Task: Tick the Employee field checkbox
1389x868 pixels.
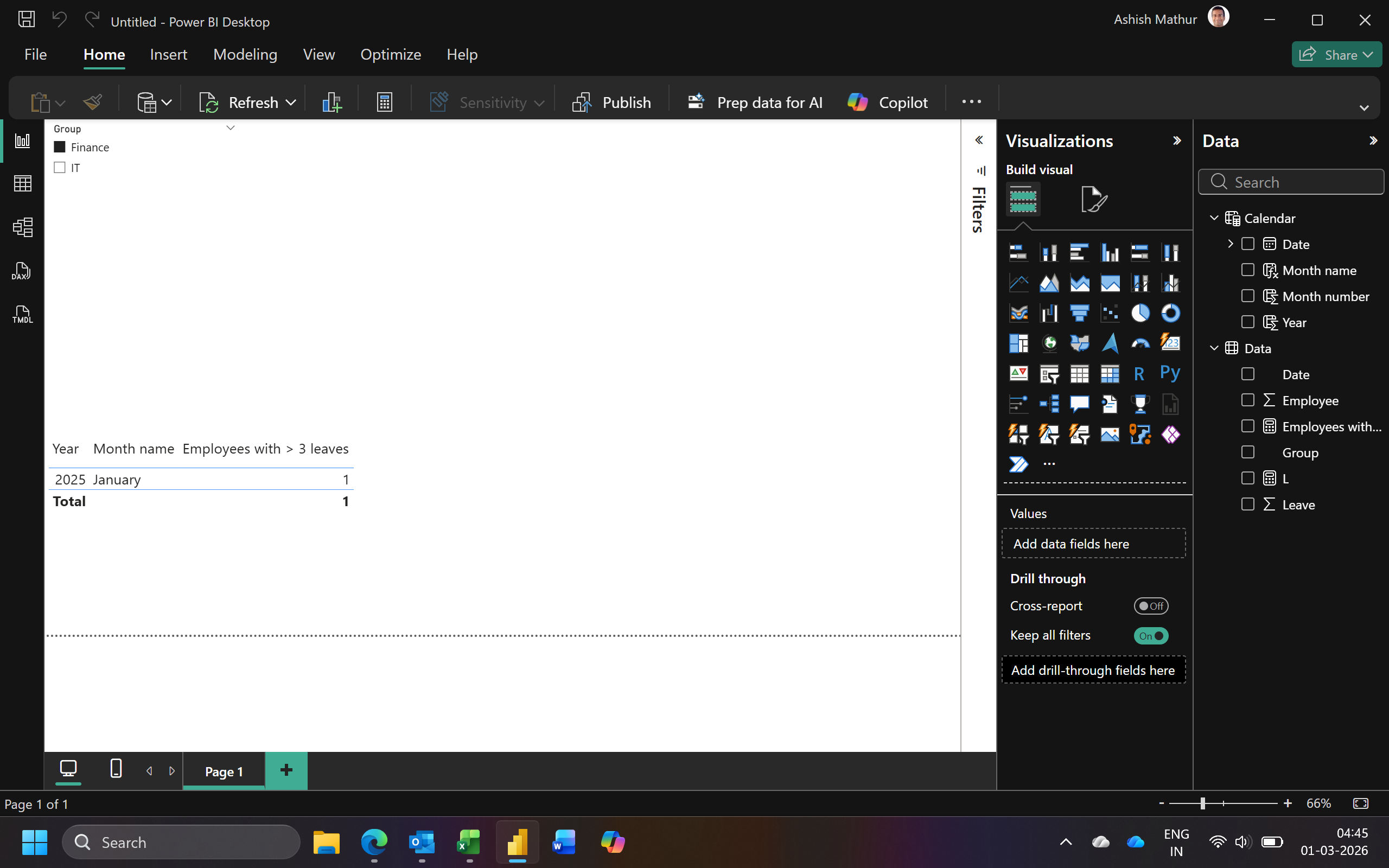Action: 1248,400
